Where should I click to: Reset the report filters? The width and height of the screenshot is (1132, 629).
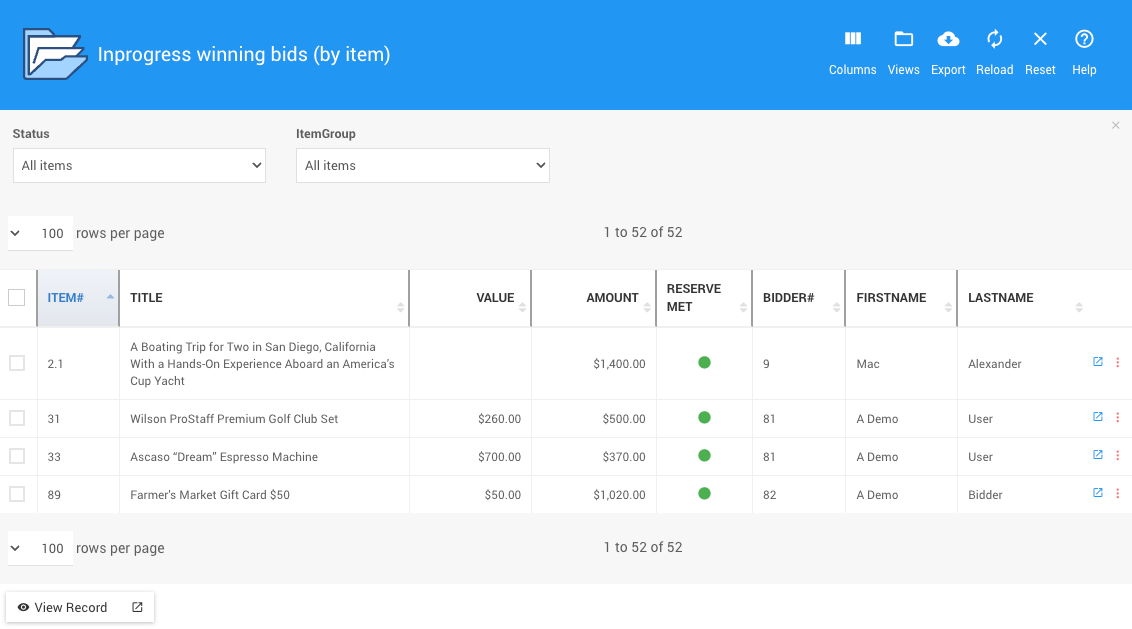pos(1040,40)
